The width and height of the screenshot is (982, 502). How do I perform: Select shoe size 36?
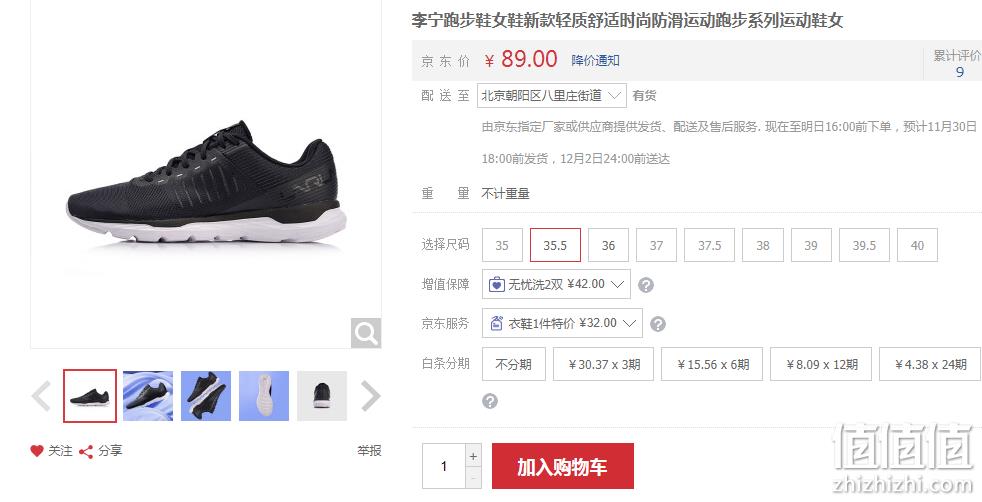pos(608,245)
